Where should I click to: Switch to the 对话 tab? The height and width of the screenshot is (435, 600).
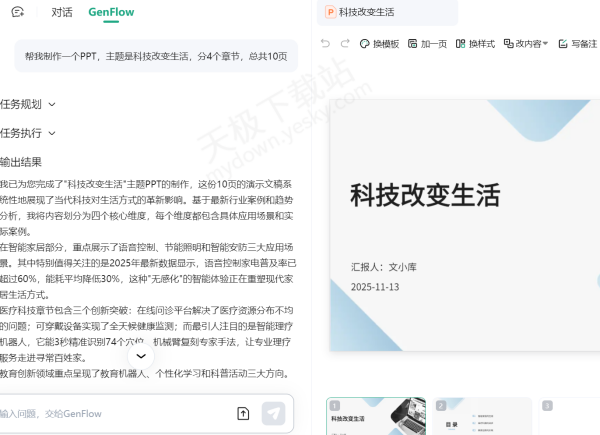(62, 12)
